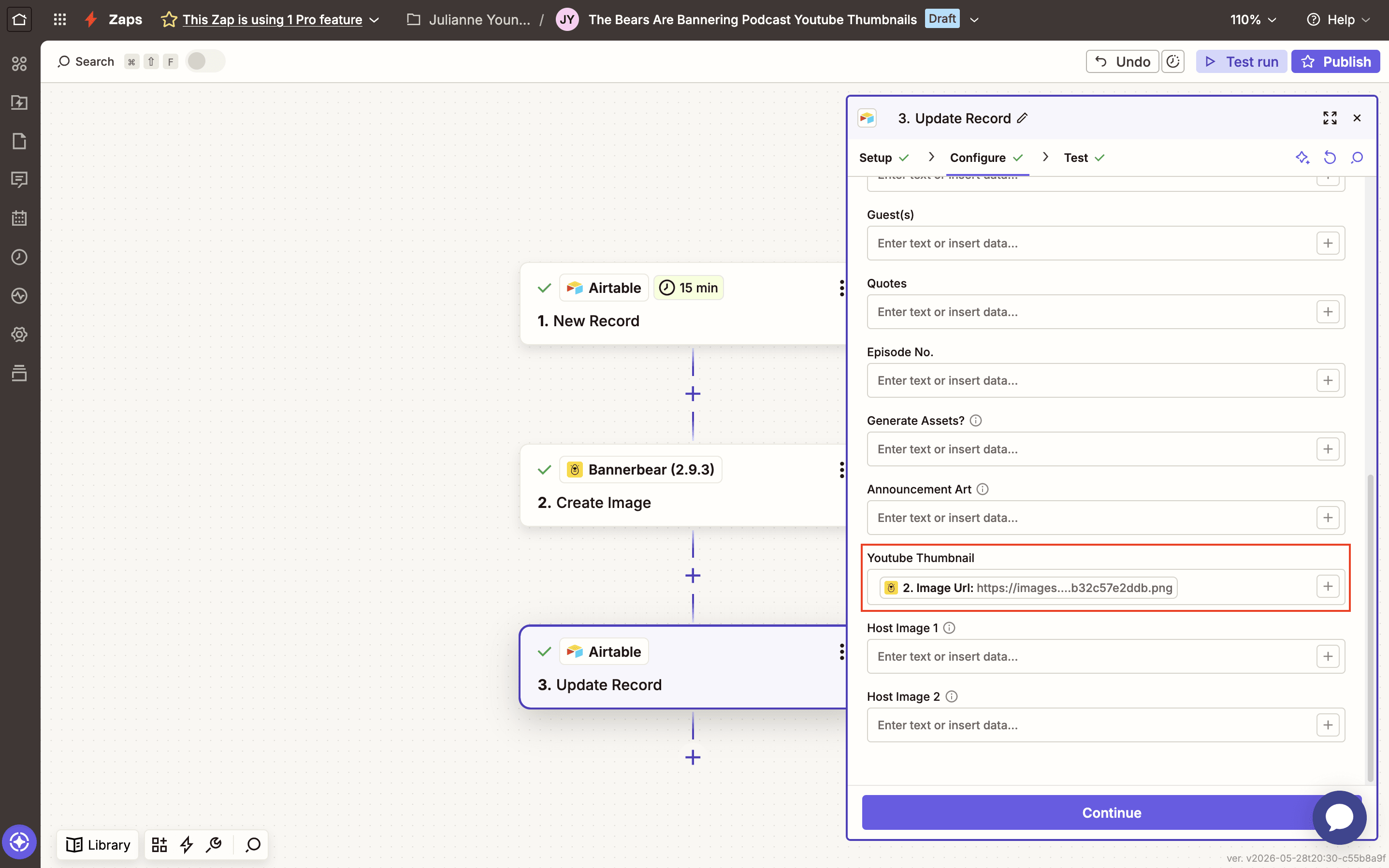1389x868 pixels.
Task: Open Discover icon in left sidebar
Action: [x=19, y=64]
